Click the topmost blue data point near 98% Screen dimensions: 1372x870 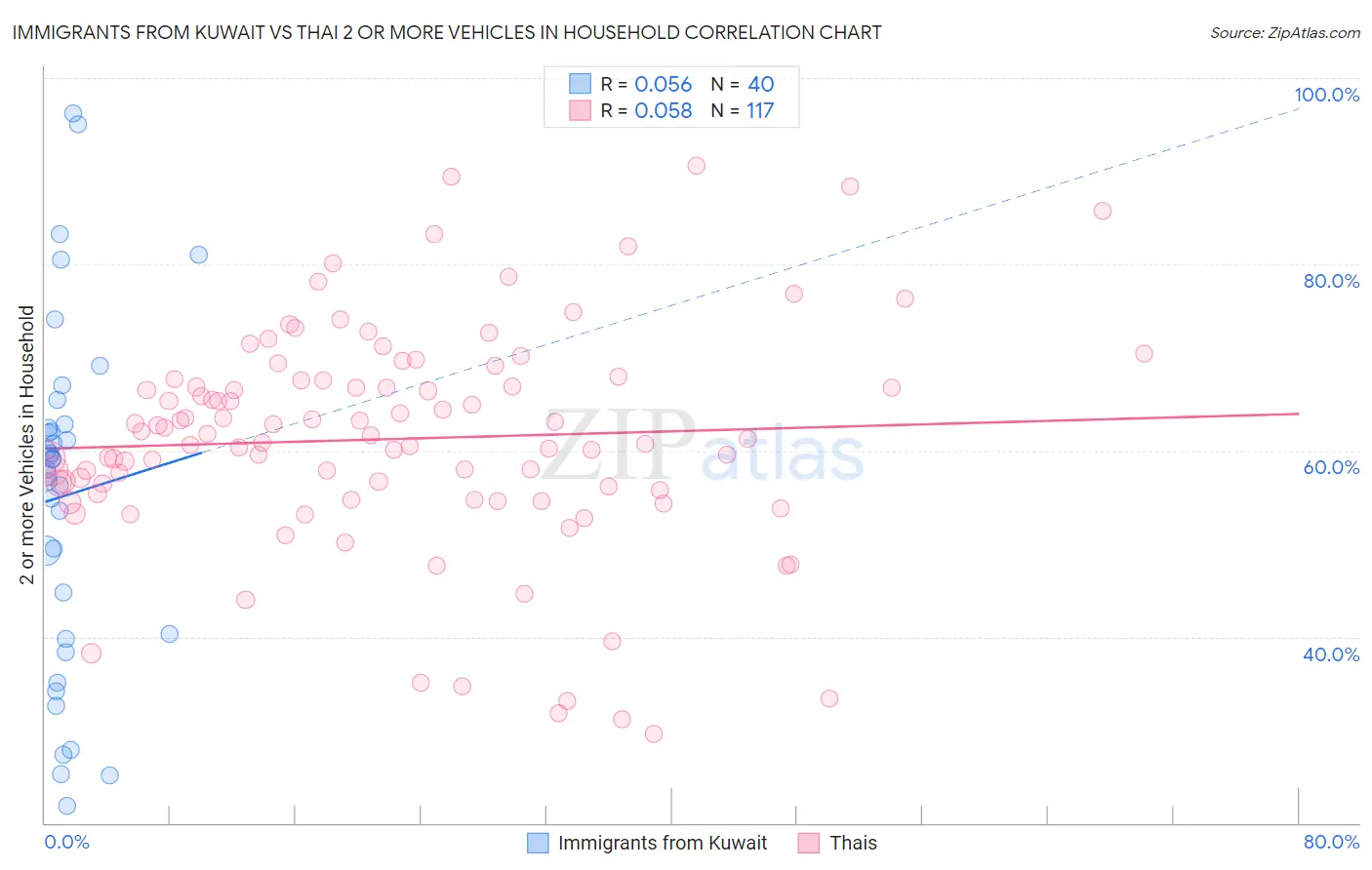pyautogui.click(x=72, y=114)
